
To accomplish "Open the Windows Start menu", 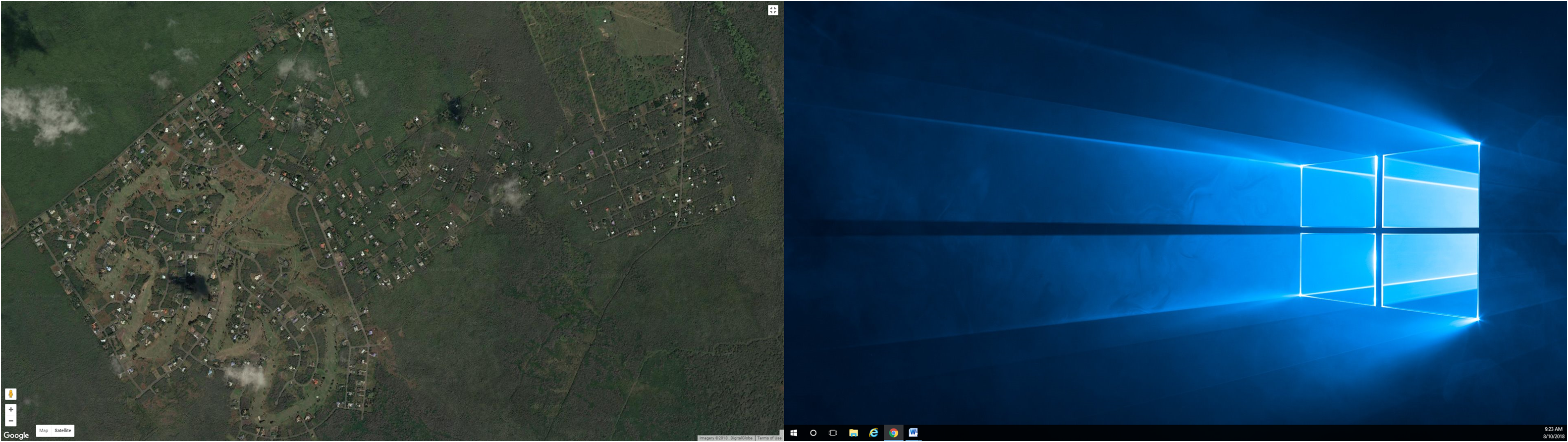I will (x=793, y=433).
